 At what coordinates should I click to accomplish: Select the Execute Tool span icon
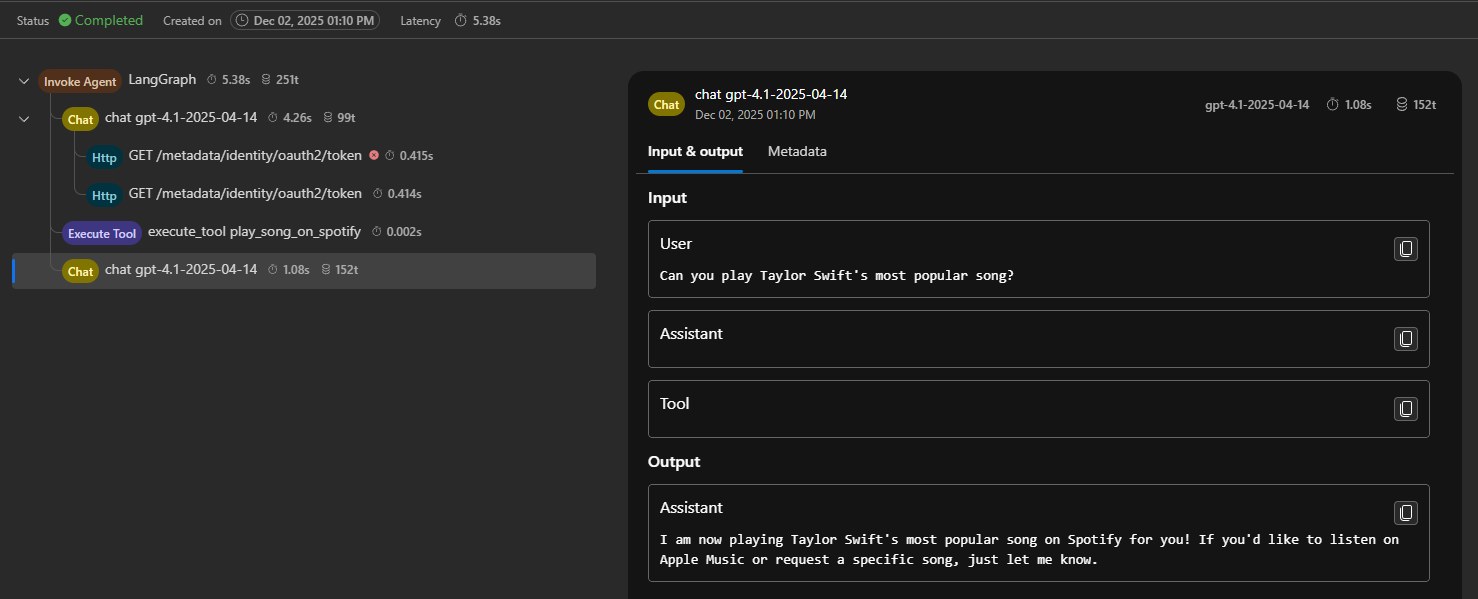[x=101, y=232]
